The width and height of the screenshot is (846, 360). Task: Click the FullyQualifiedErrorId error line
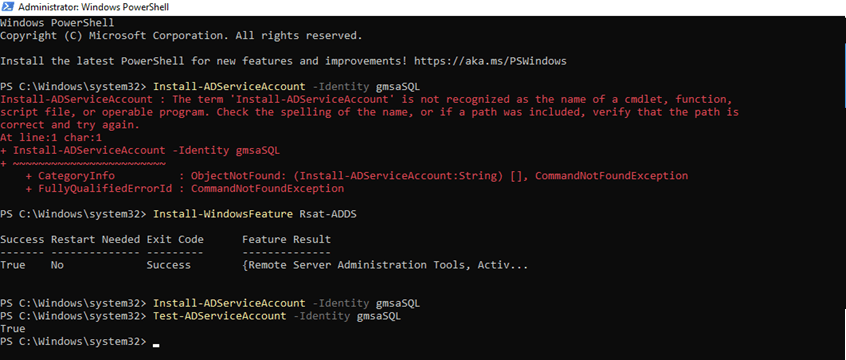click(185, 189)
